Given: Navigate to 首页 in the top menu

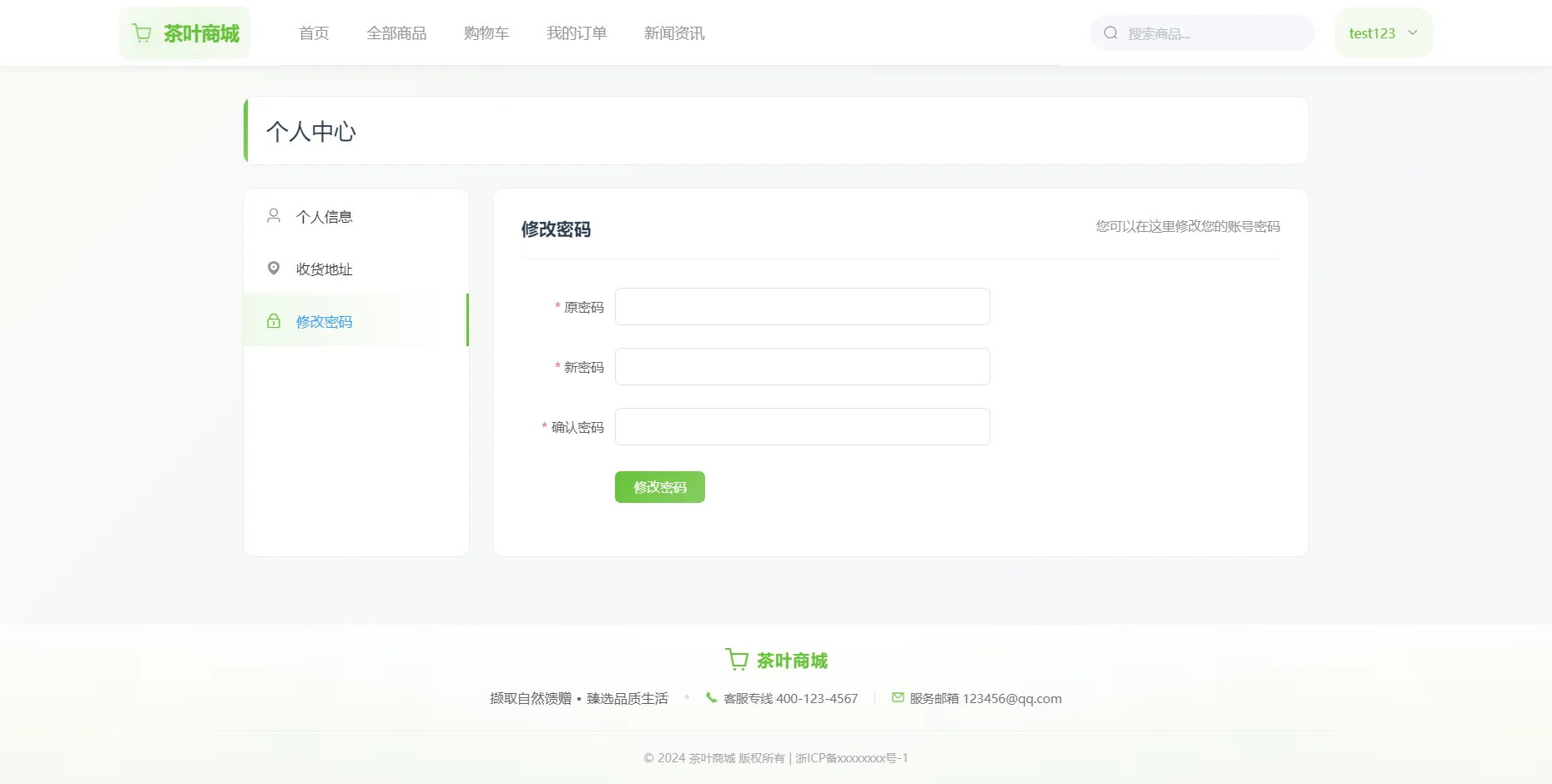Looking at the screenshot, I should (x=314, y=33).
